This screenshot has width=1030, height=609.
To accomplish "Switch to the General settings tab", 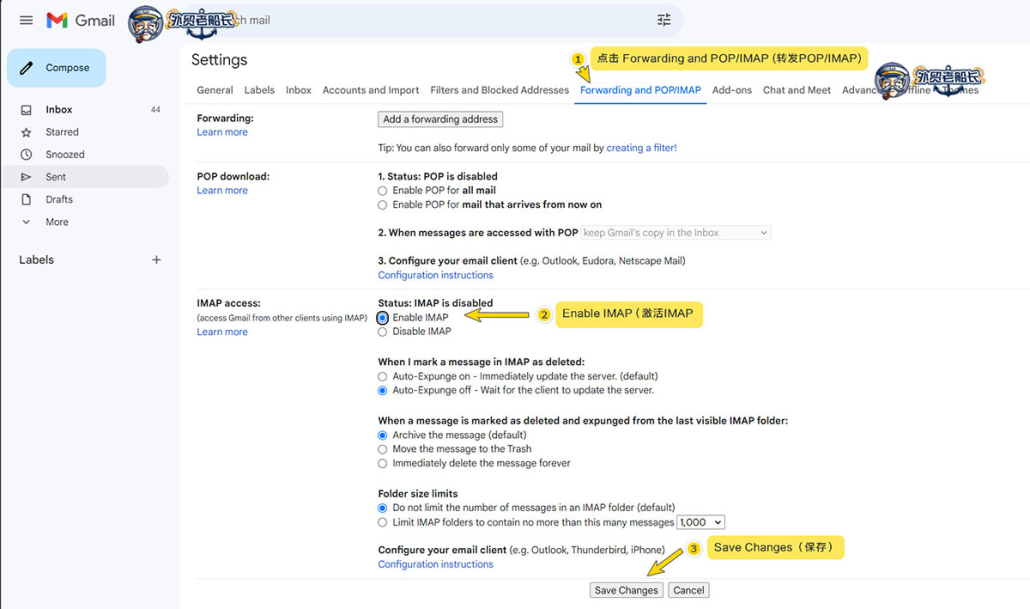I will 215,90.
